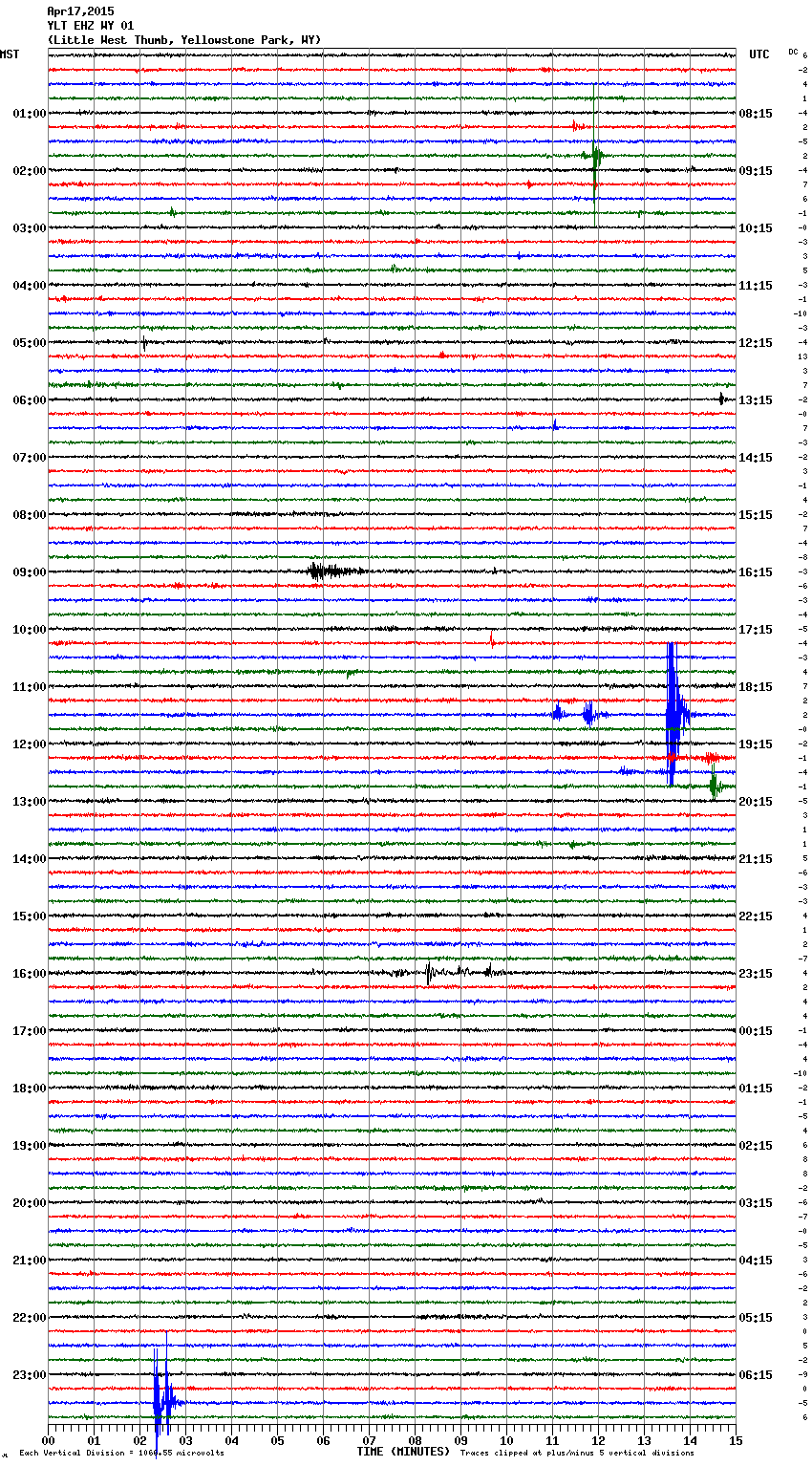The image size is (812, 1466).
Task: Click the green spike above the 02:00 trace
Action: point(594,154)
